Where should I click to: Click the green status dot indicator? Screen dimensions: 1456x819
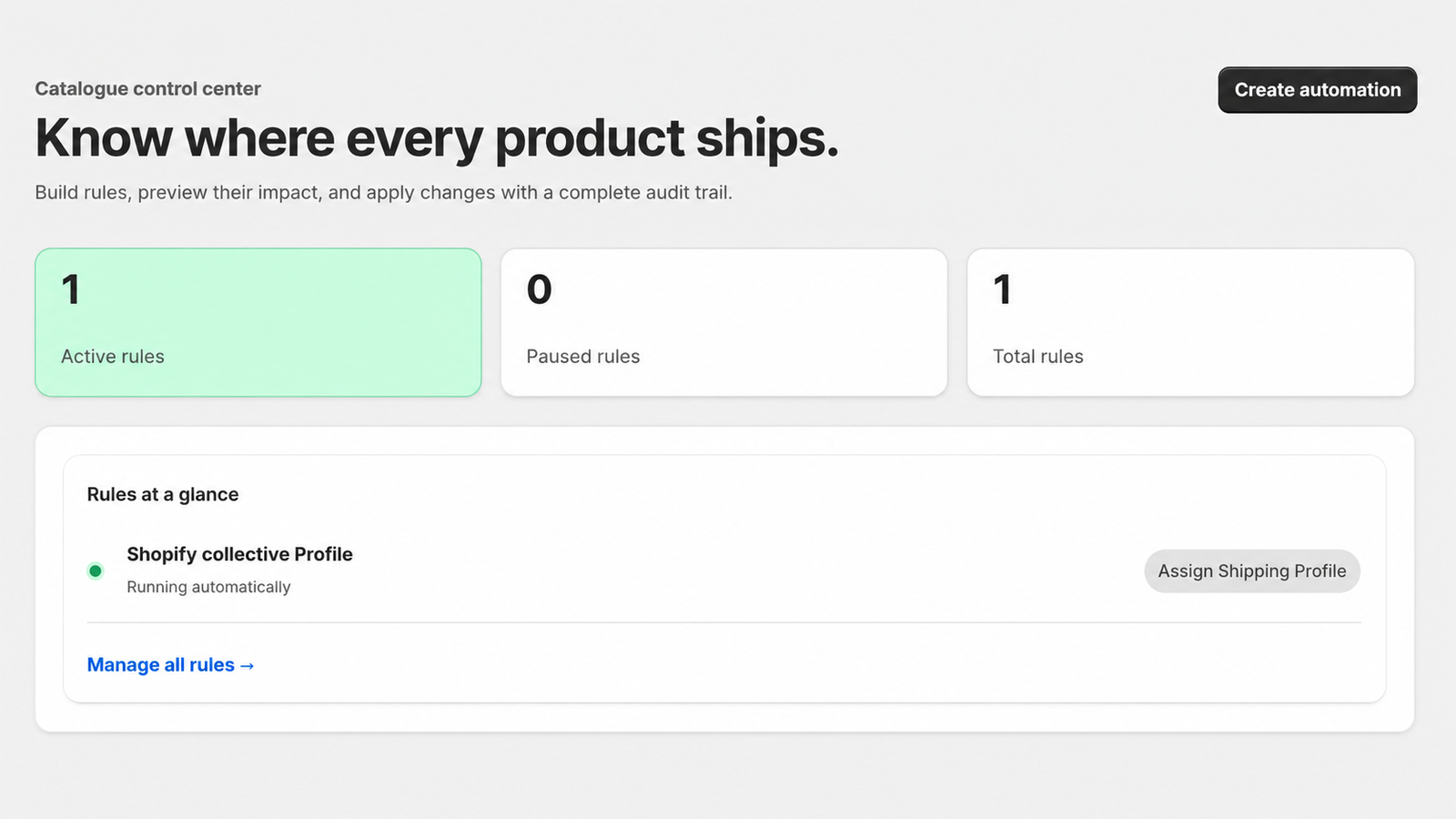(x=96, y=571)
